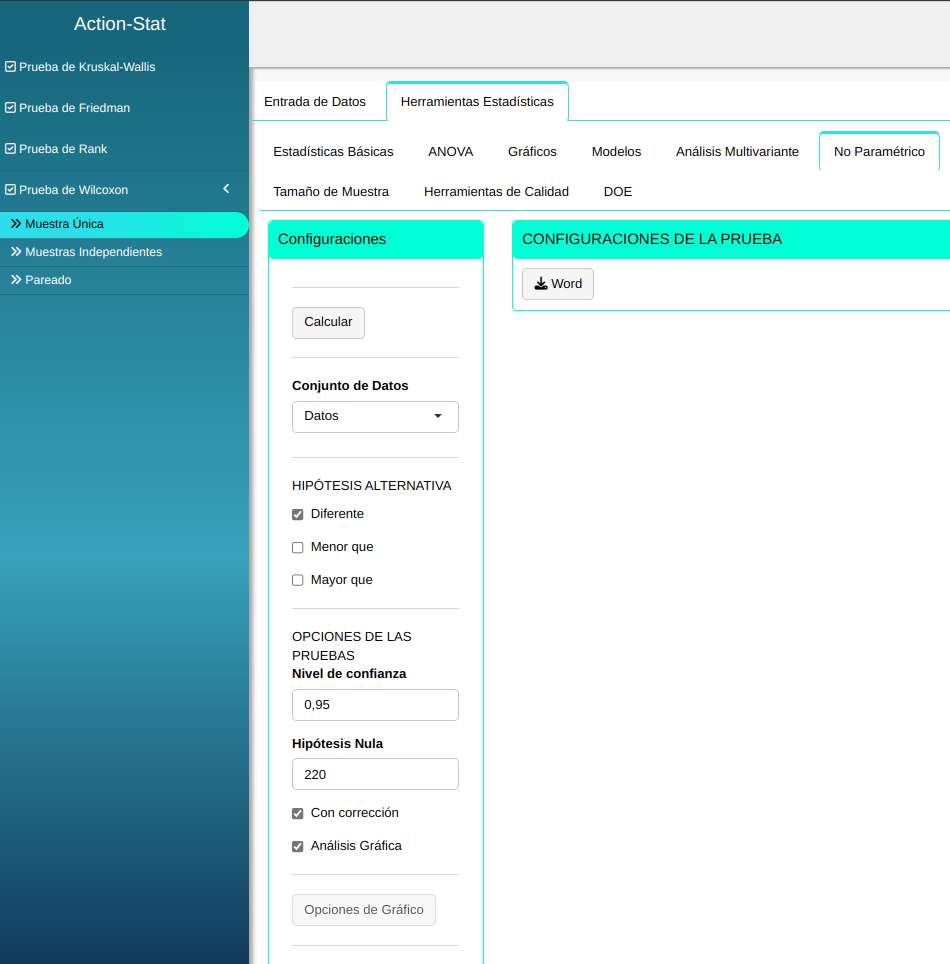Screen dimensions: 950x964
Task: Collapse the Prueba de Wilcoxon chevron
Action: (226, 189)
